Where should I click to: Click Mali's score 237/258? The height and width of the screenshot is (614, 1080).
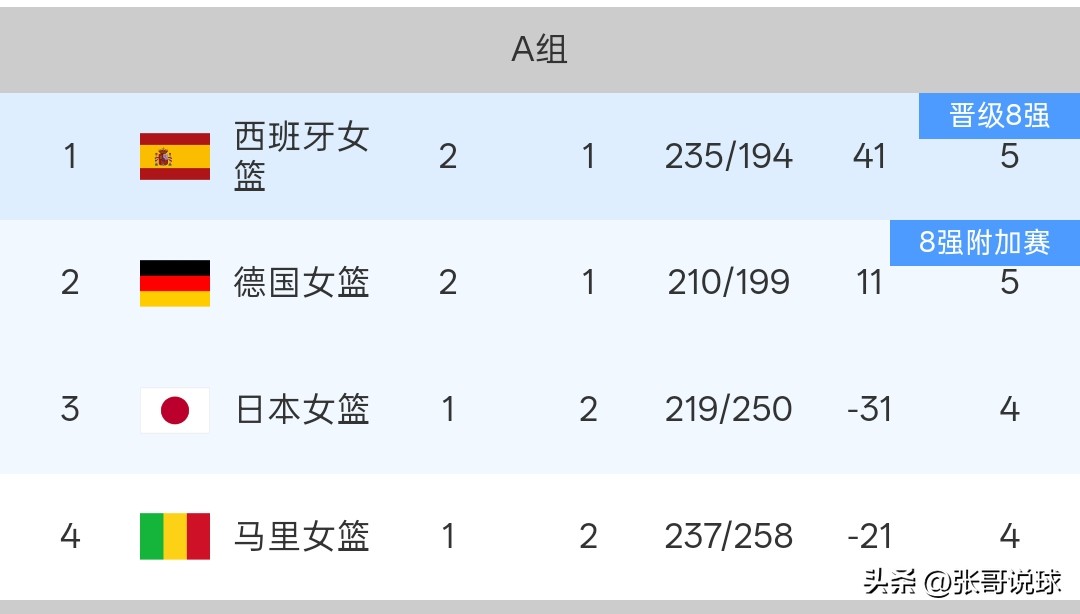[x=729, y=536]
